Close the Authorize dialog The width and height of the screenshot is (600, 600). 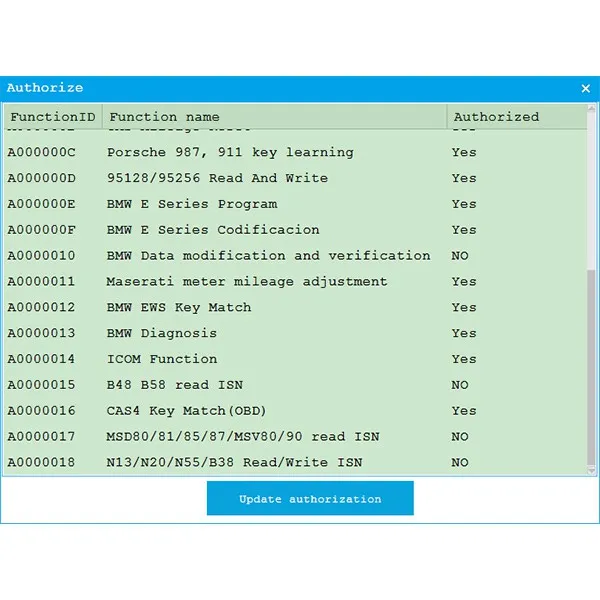tap(585, 88)
